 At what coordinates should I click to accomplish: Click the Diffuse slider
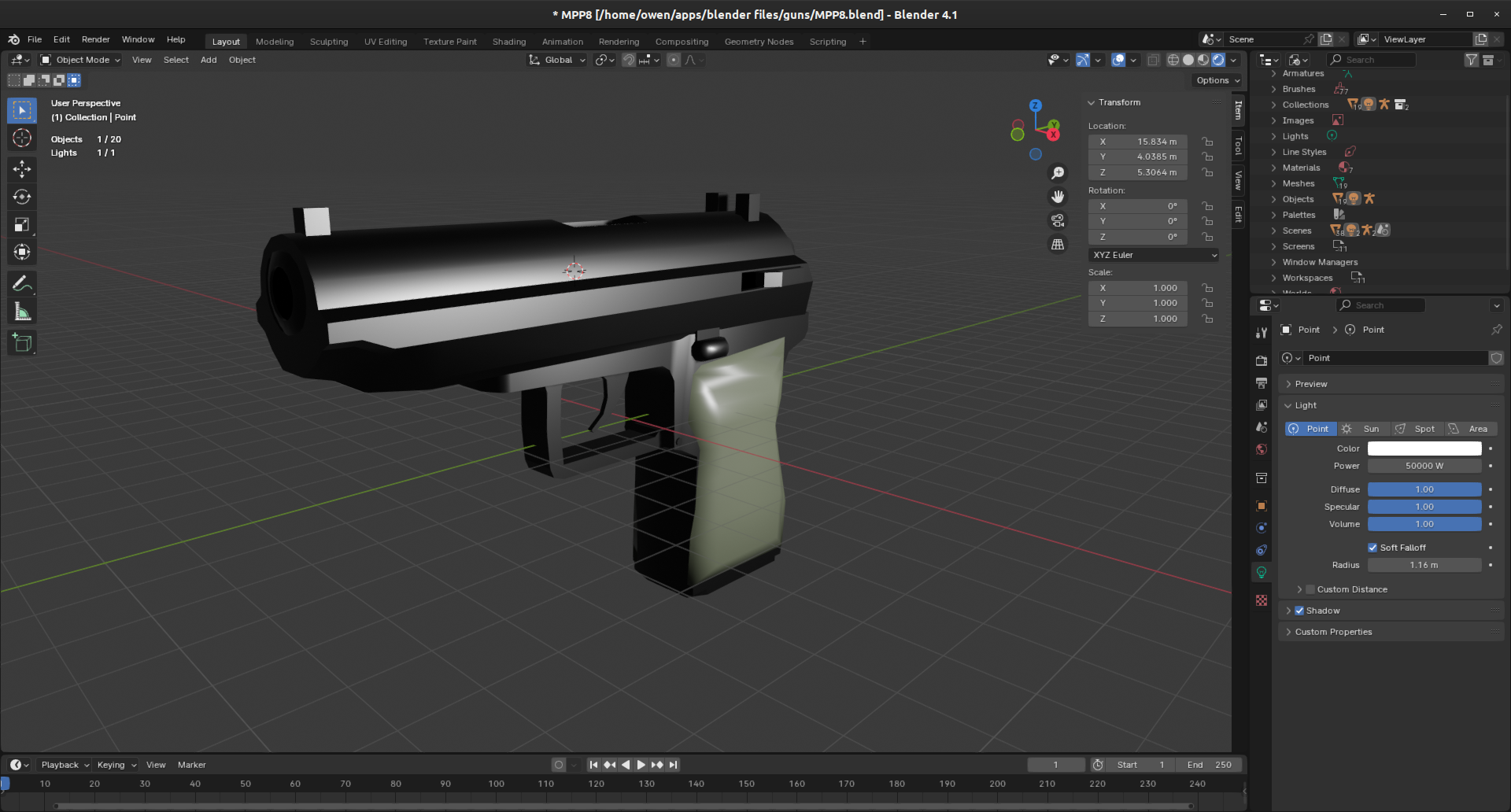tap(1424, 489)
